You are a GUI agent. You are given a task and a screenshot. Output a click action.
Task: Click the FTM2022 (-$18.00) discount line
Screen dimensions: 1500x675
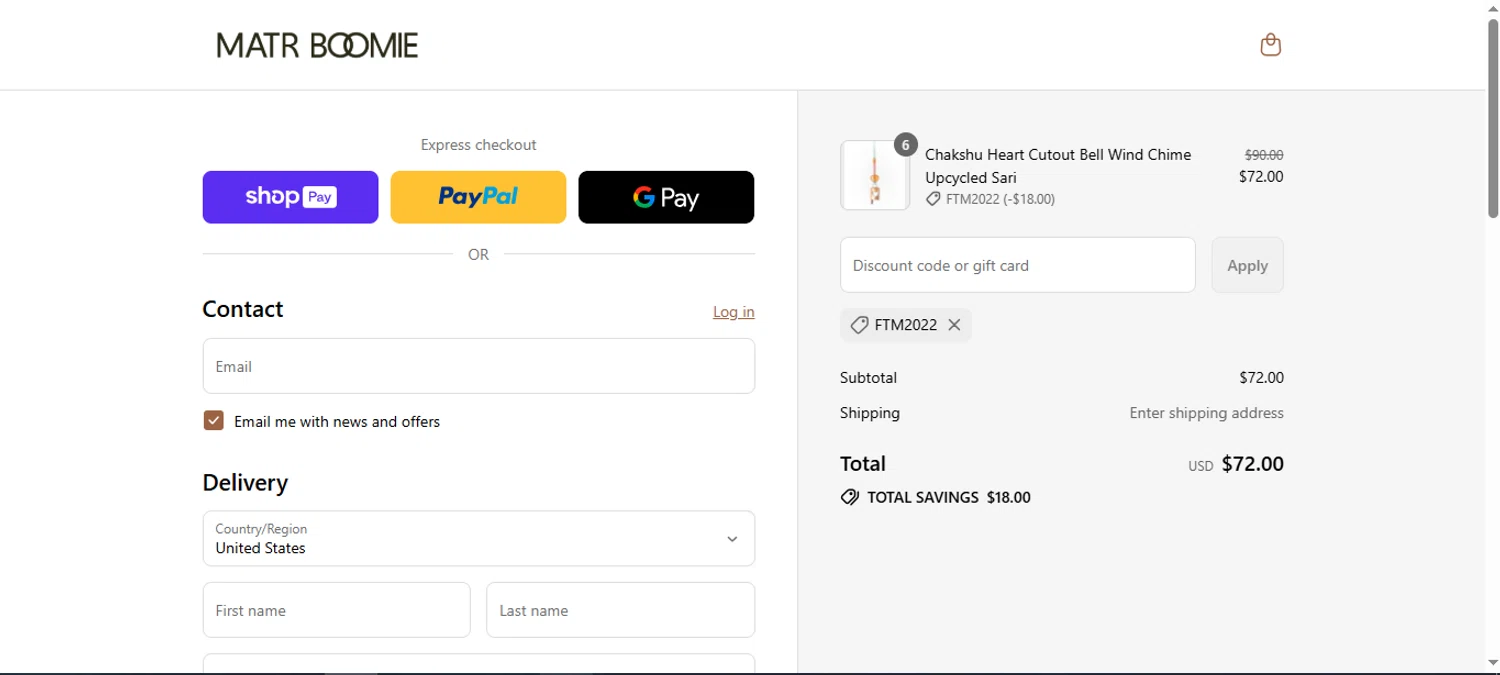[990, 199]
